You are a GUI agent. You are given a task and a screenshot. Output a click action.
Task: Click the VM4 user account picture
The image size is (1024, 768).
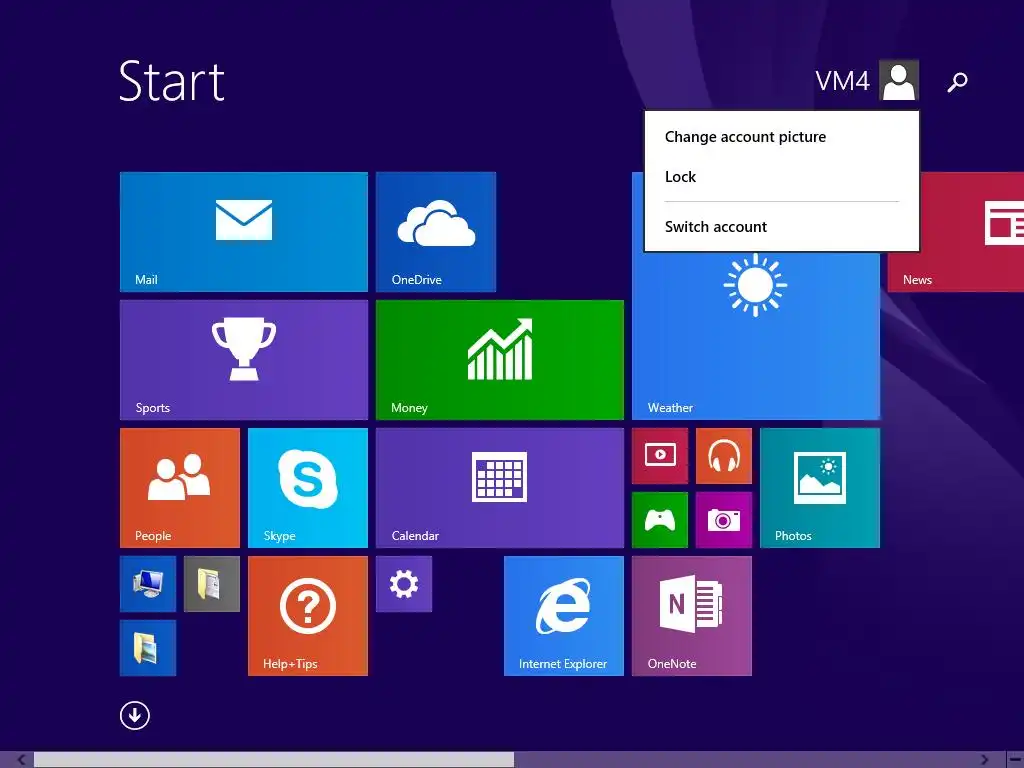[x=899, y=80]
